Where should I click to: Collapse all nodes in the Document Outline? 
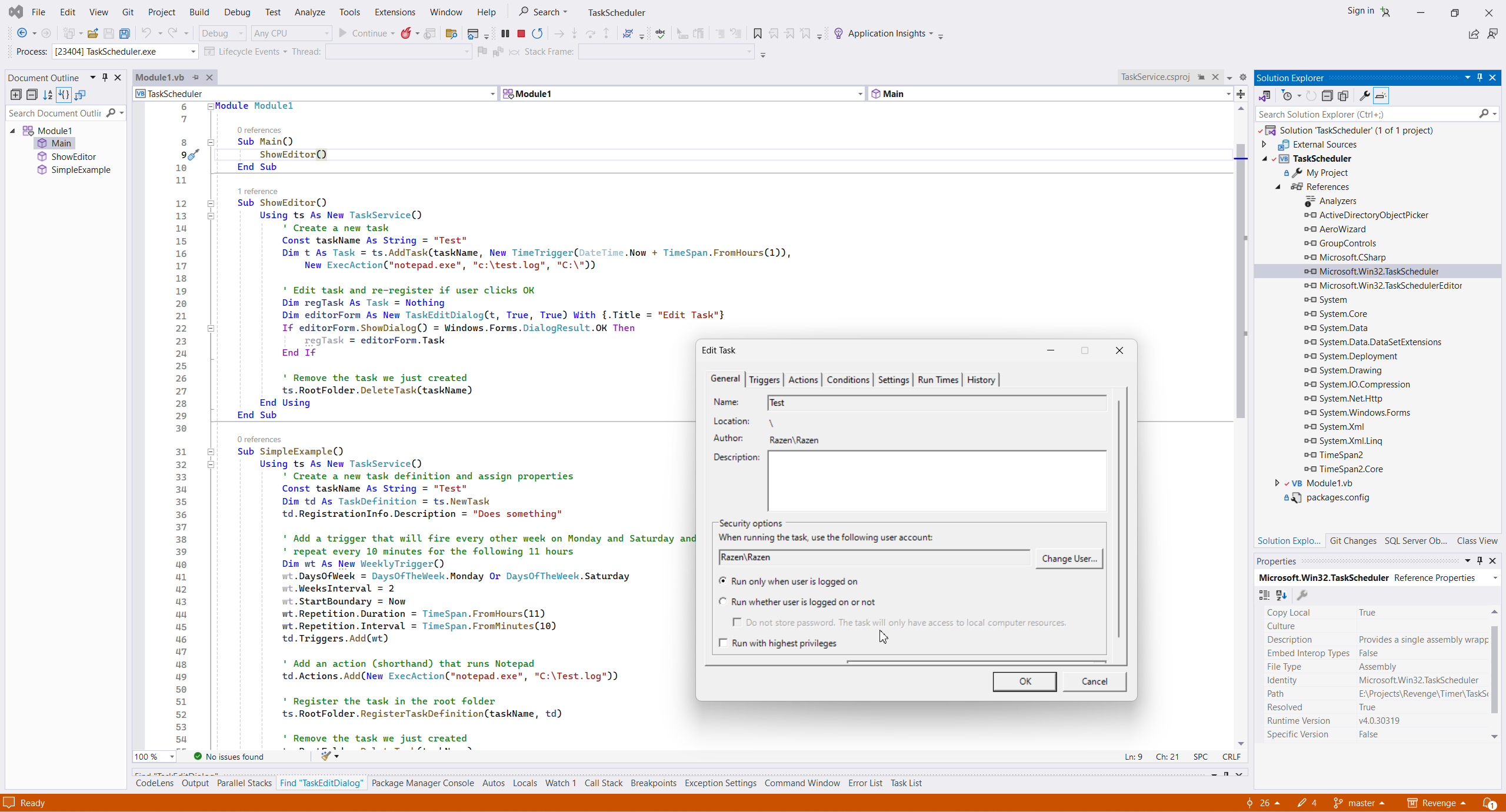(32, 95)
